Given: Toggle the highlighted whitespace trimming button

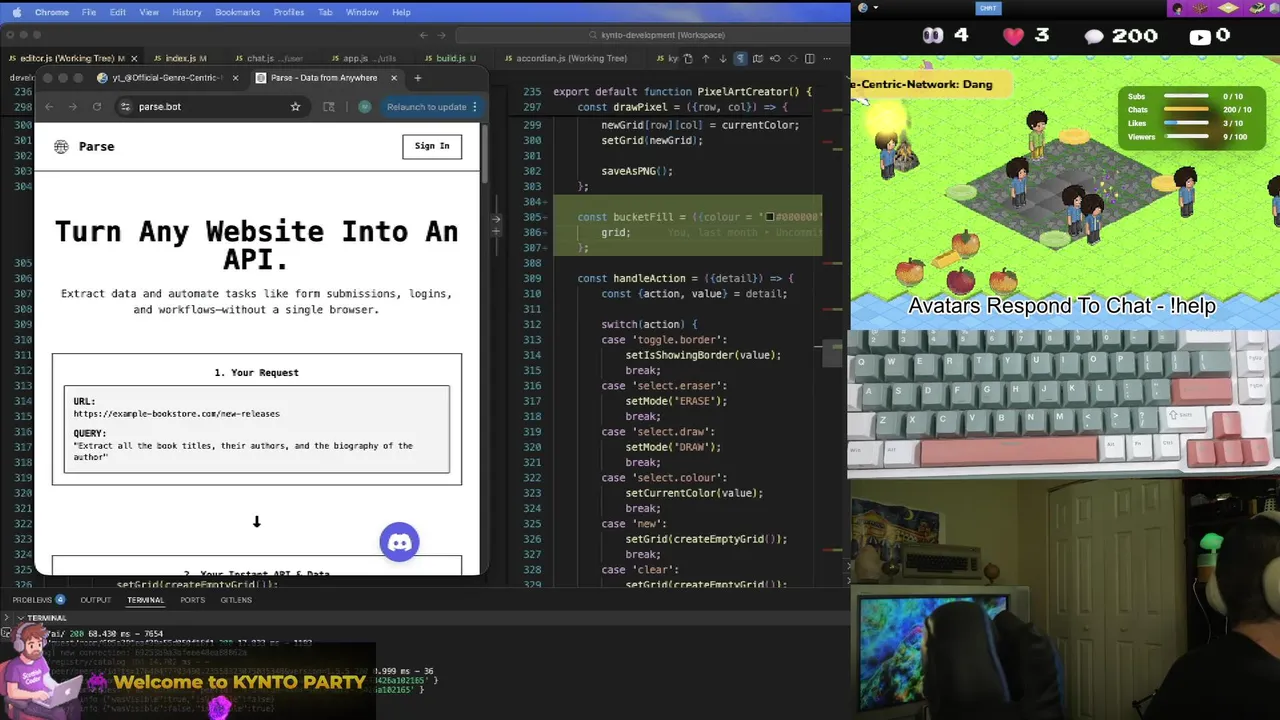Looking at the screenshot, I should 740,58.
